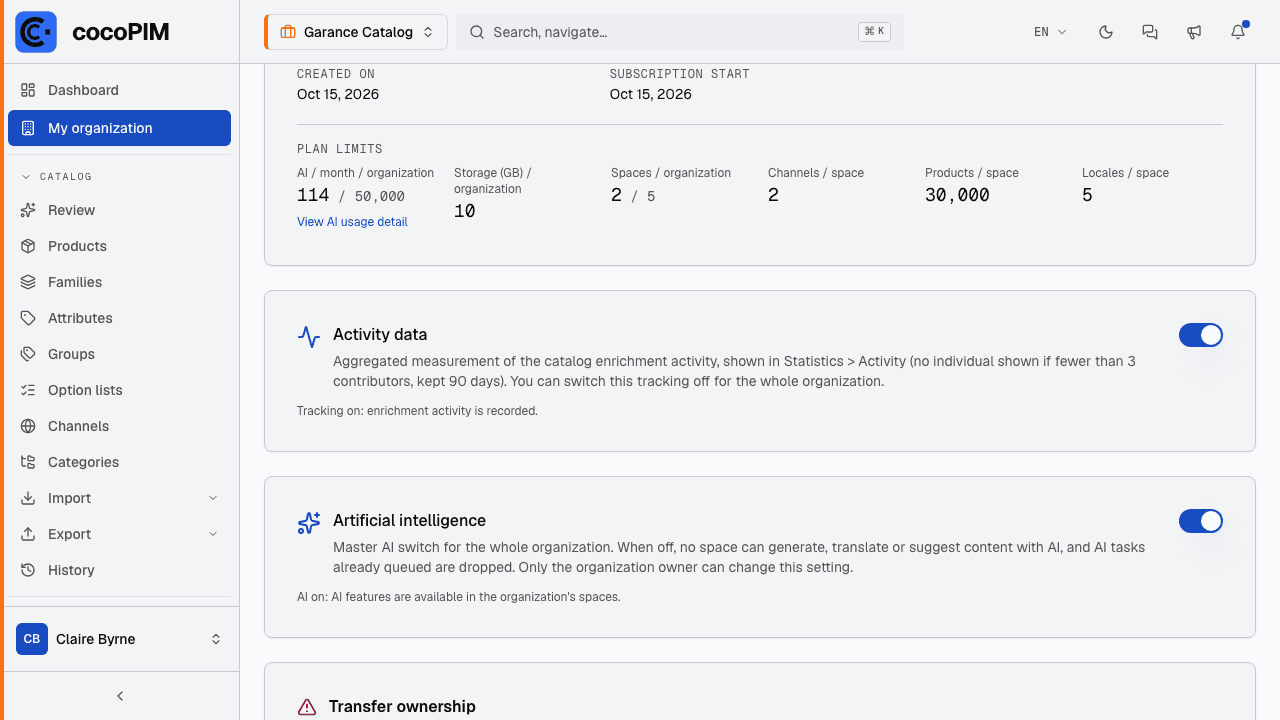This screenshot has width=1280, height=720.
Task: Open announcements megaphone icon
Action: point(1194,32)
